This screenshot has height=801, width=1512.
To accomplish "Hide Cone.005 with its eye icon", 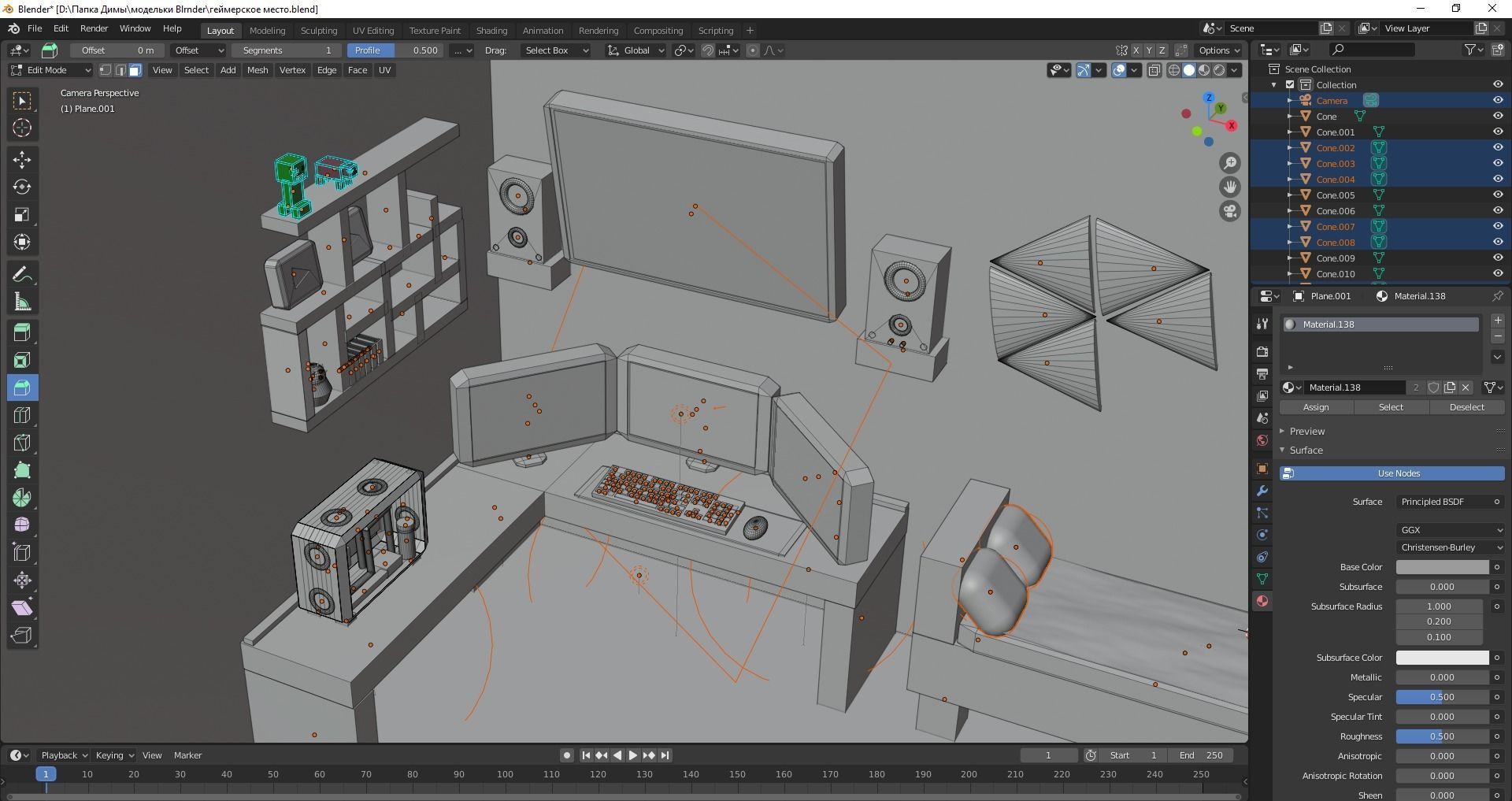I will coord(1498,195).
